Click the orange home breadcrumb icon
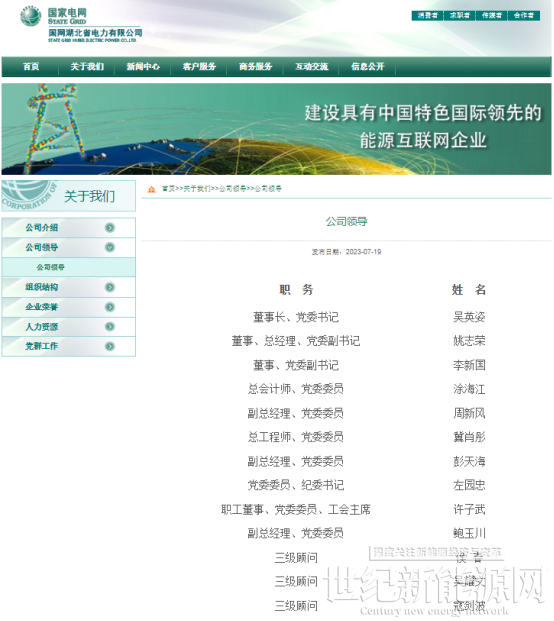 click(x=152, y=190)
